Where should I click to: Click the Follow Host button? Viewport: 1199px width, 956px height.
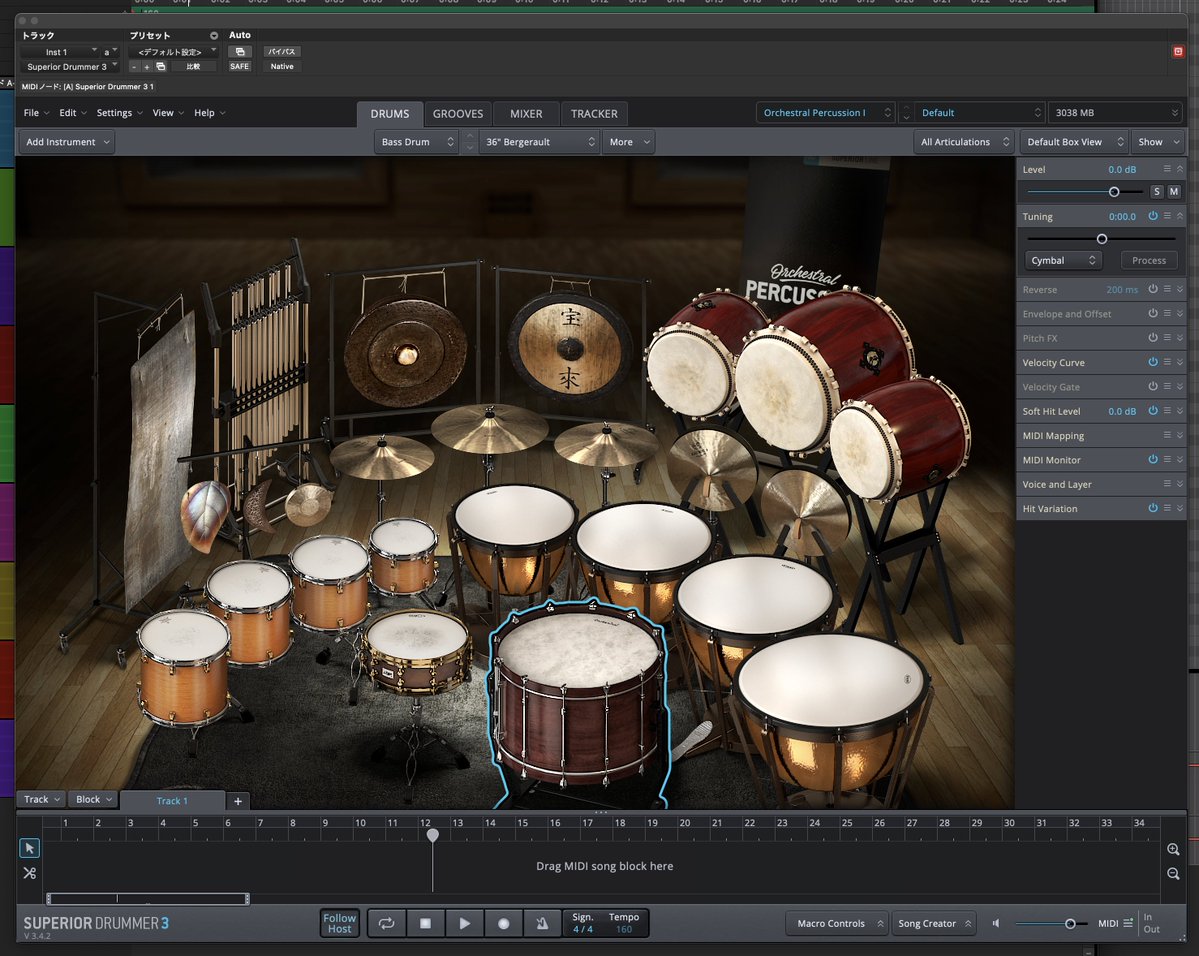point(339,924)
